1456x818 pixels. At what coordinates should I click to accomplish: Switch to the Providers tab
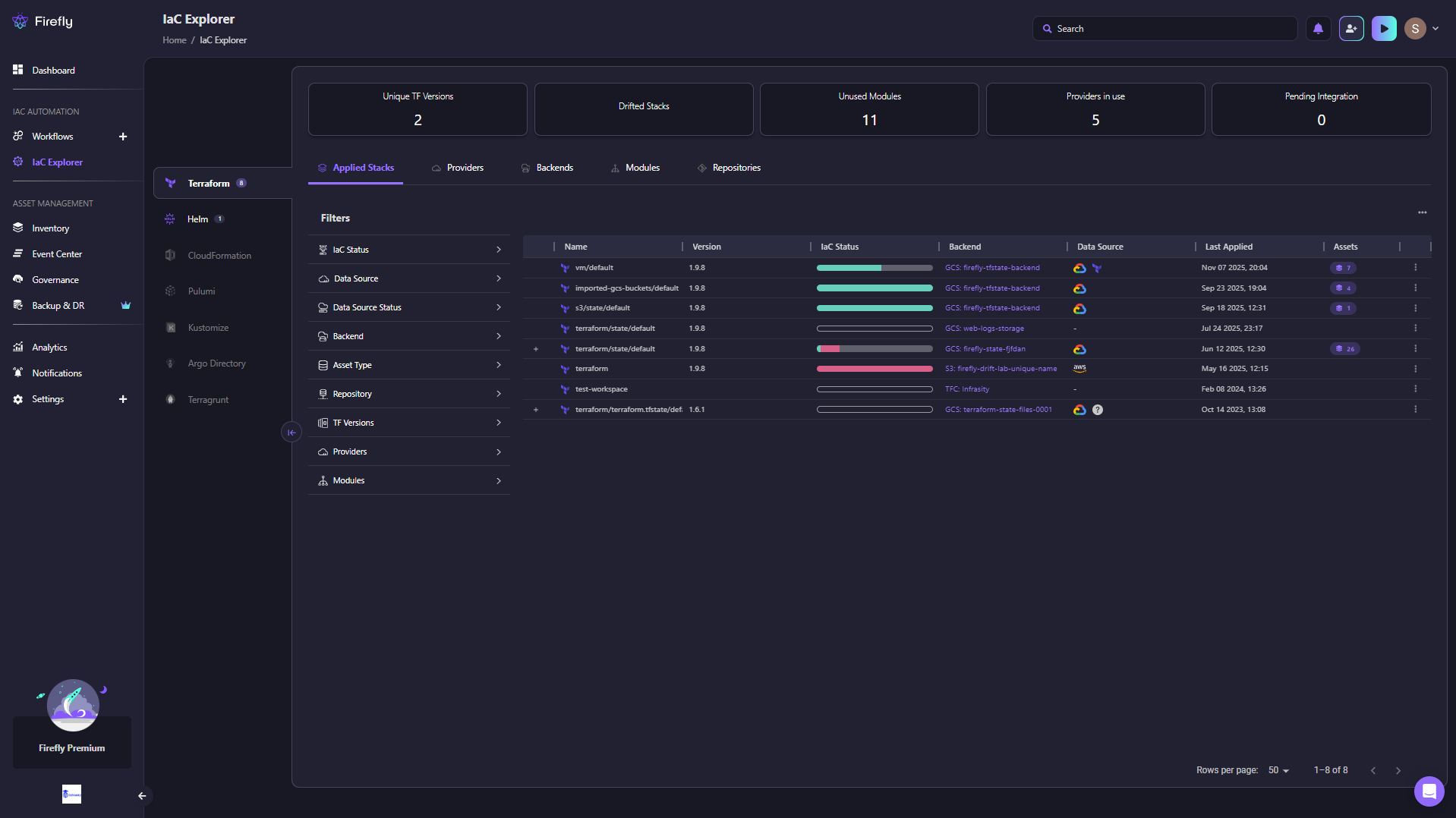pos(458,168)
